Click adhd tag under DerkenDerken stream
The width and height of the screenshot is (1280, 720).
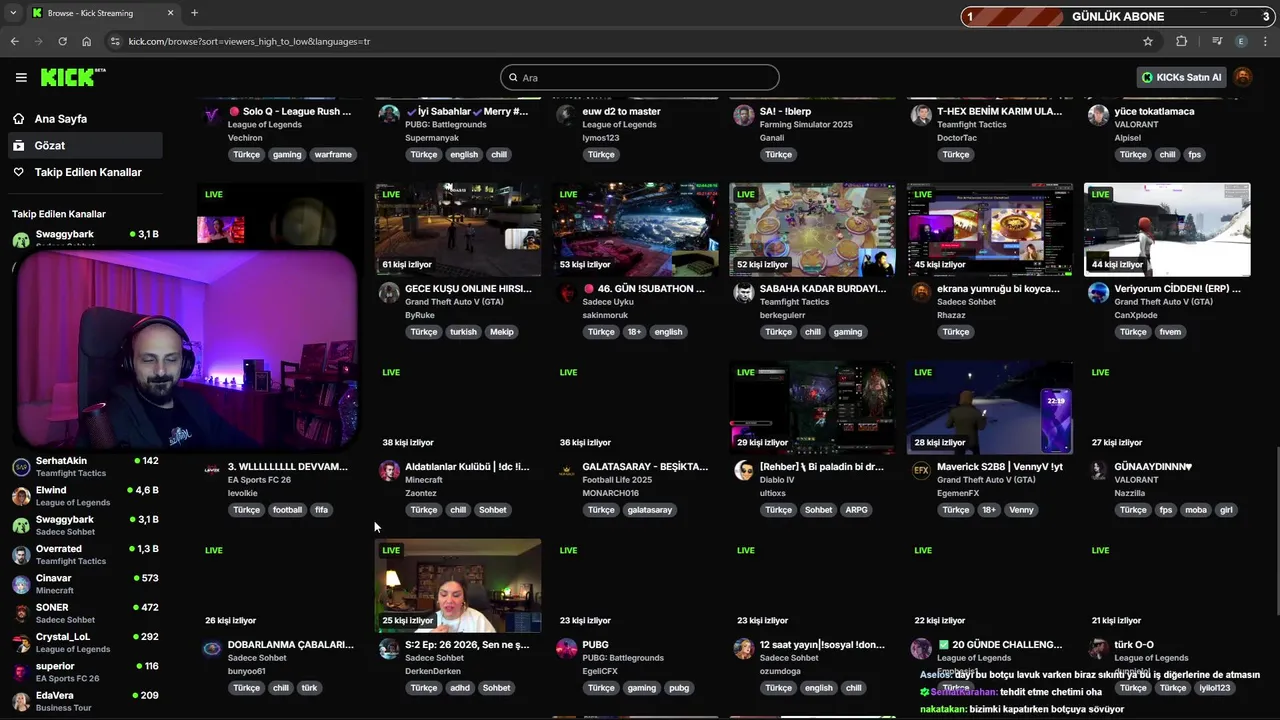[460, 688]
